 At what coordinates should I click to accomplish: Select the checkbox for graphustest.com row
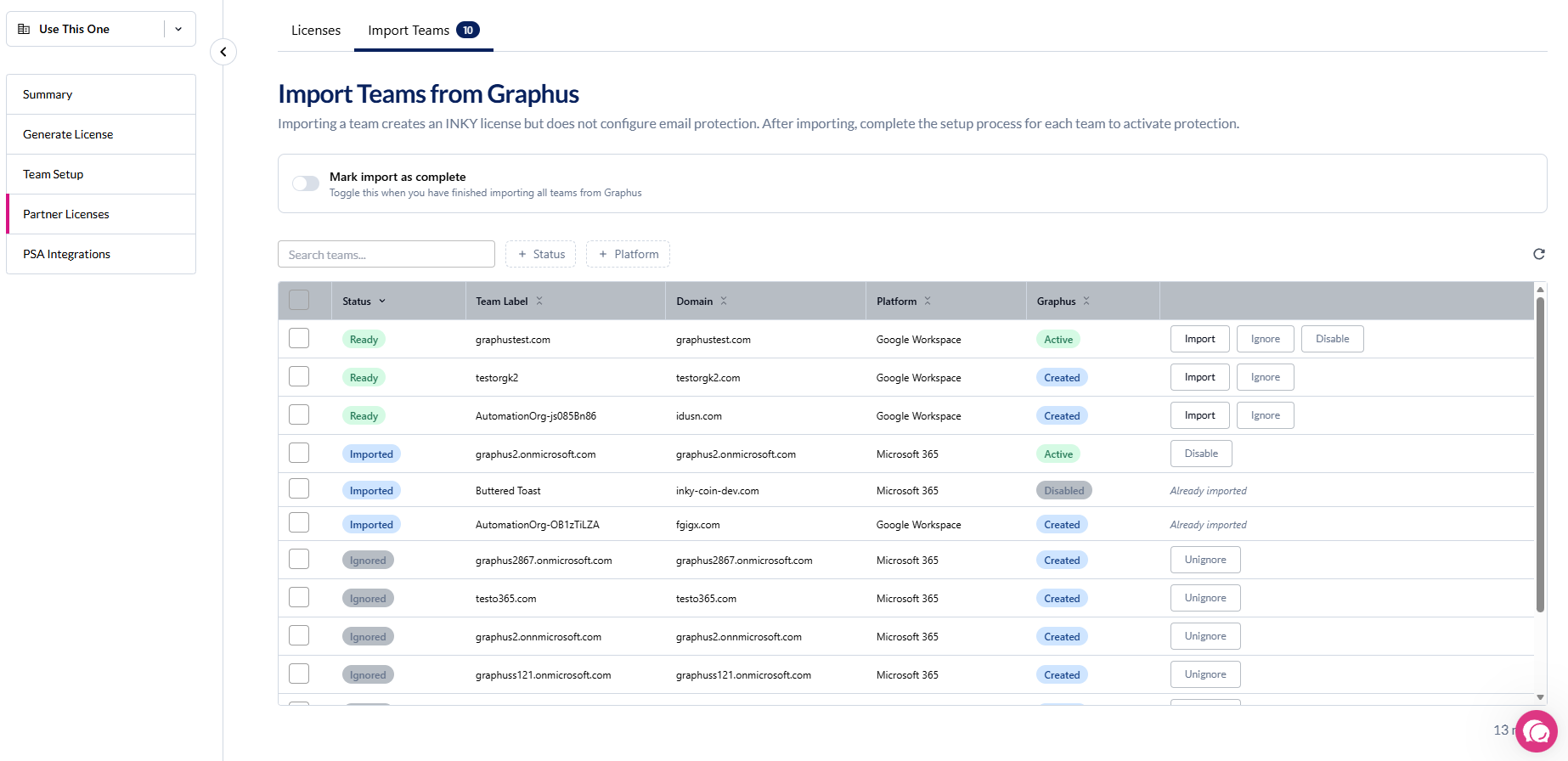pyautogui.click(x=299, y=339)
